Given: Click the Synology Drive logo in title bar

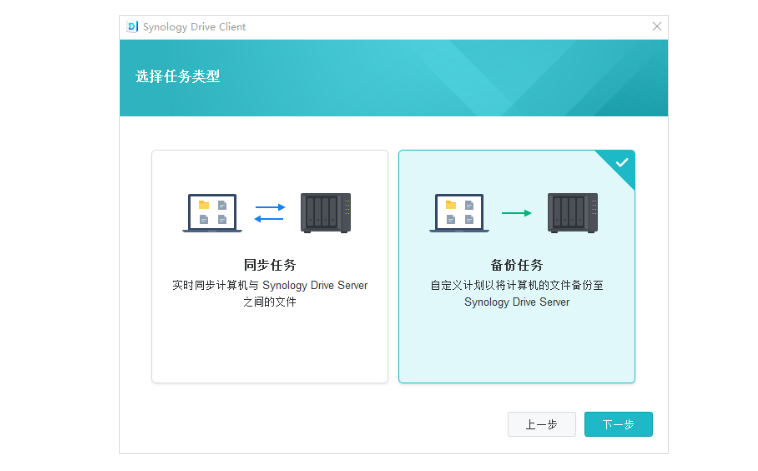Looking at the screenshot, I should [132, 27].
